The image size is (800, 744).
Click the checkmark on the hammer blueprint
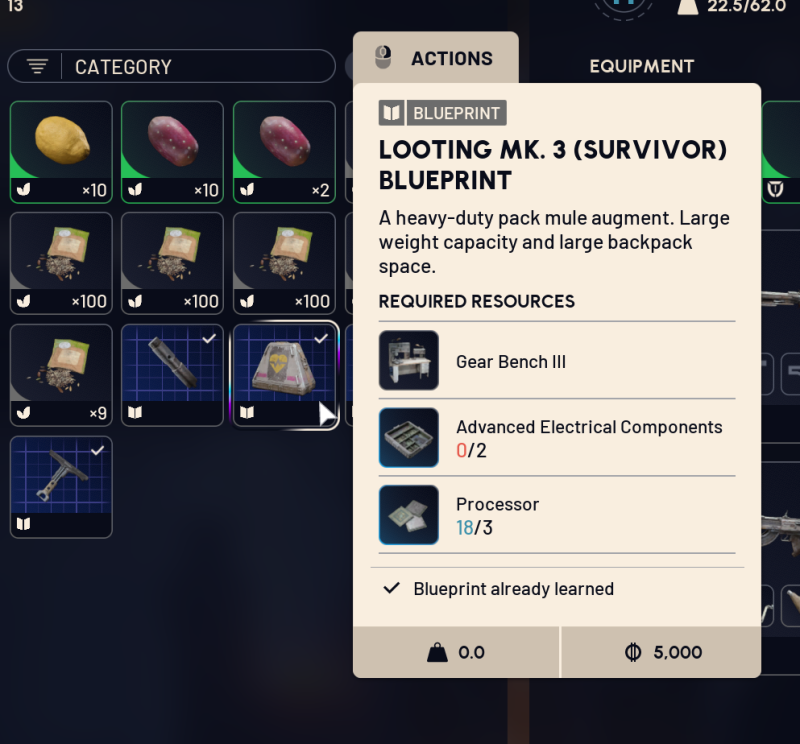coord(97,450)
